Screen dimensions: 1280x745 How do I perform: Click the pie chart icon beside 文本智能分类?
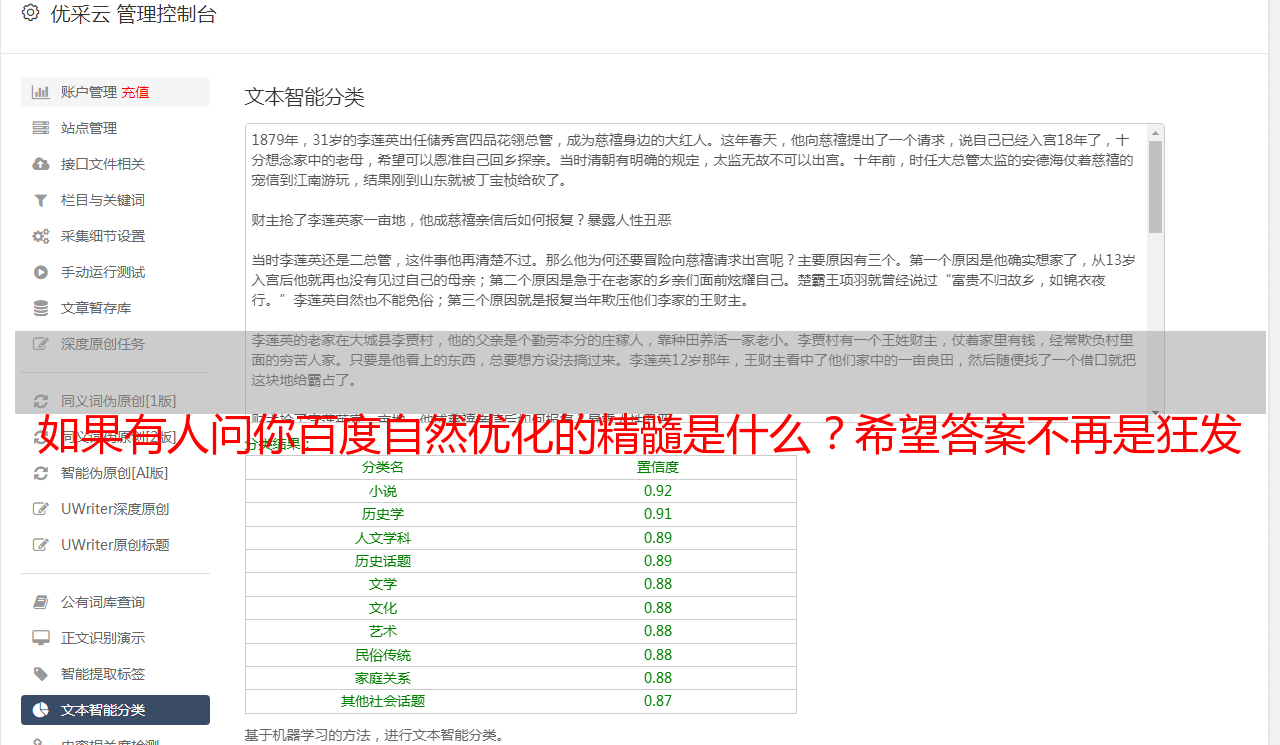[41, 710]
